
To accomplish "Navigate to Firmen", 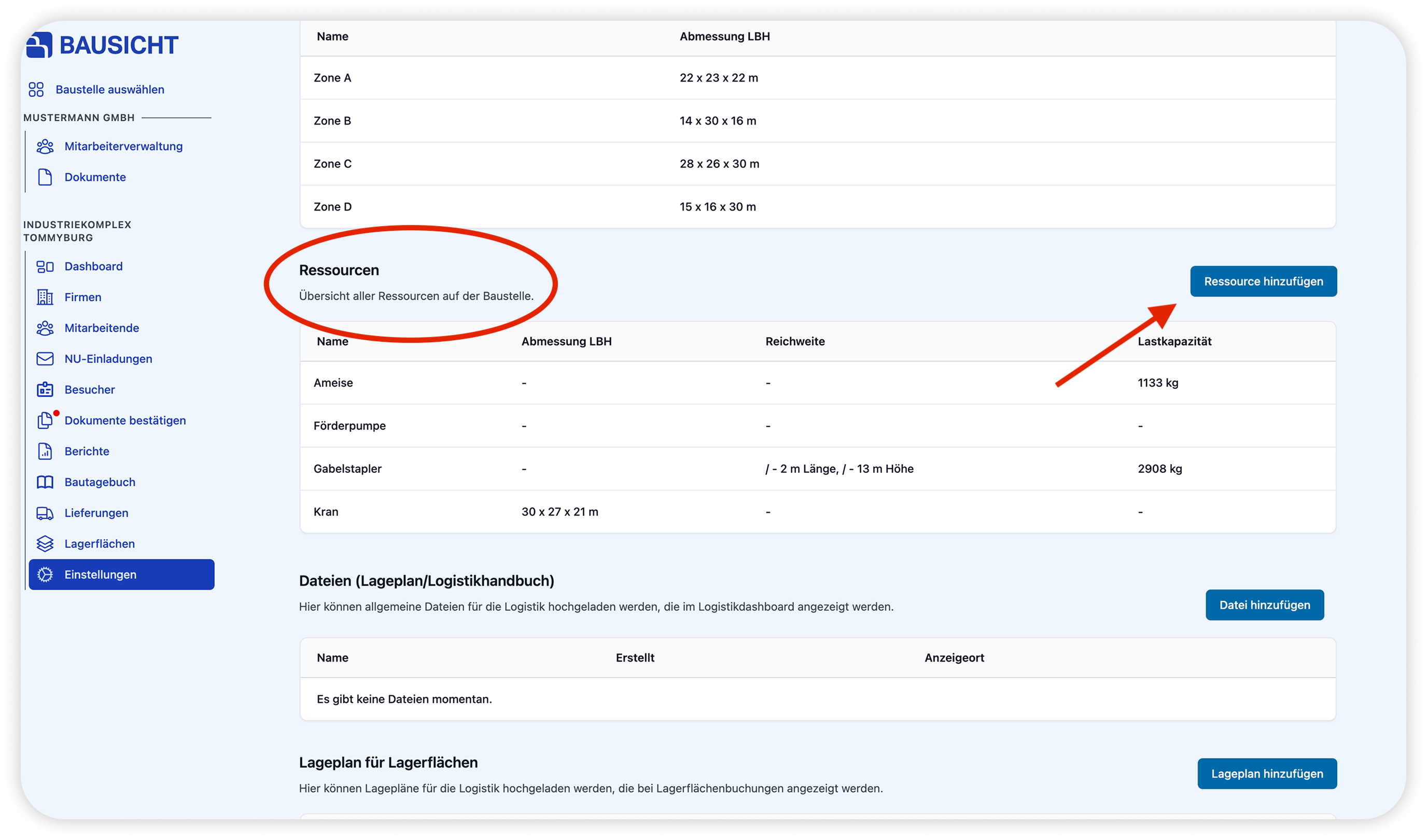I will click(82, 297).
